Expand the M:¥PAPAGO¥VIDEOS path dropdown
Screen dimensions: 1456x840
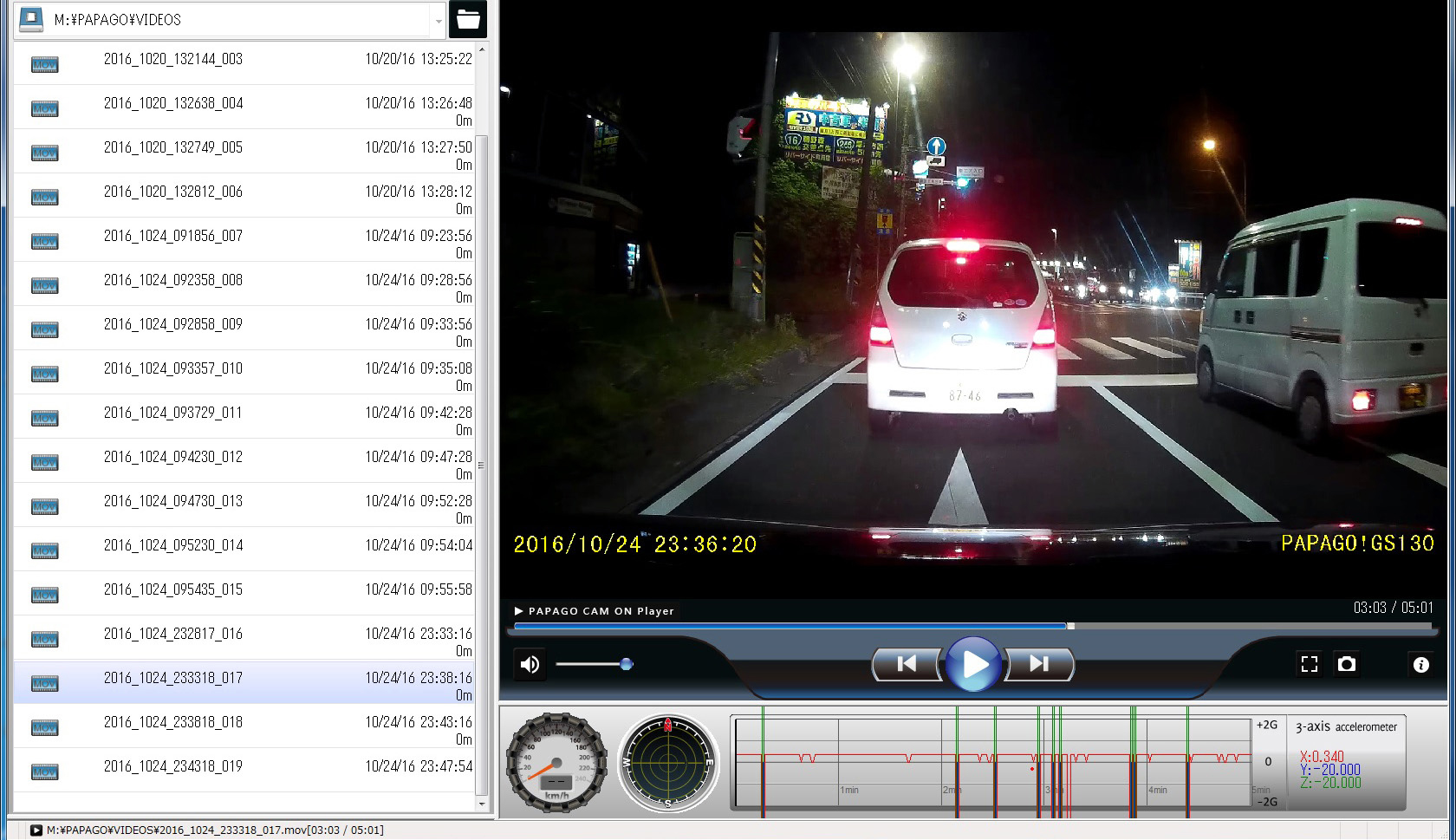tap(438, 20)
